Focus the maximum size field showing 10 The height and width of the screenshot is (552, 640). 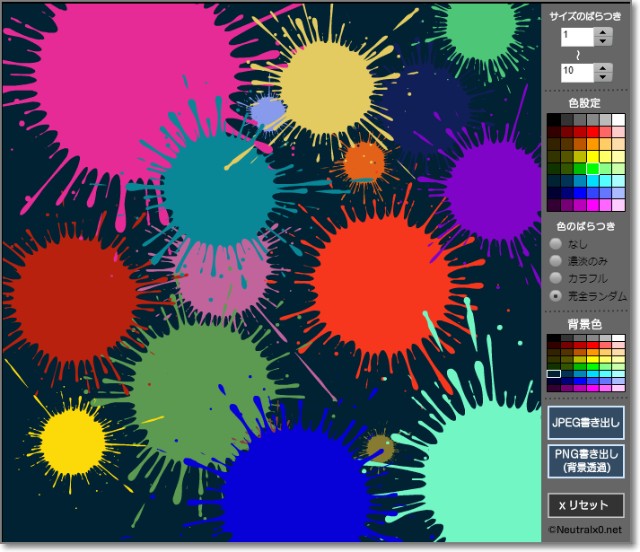[577, 72]
